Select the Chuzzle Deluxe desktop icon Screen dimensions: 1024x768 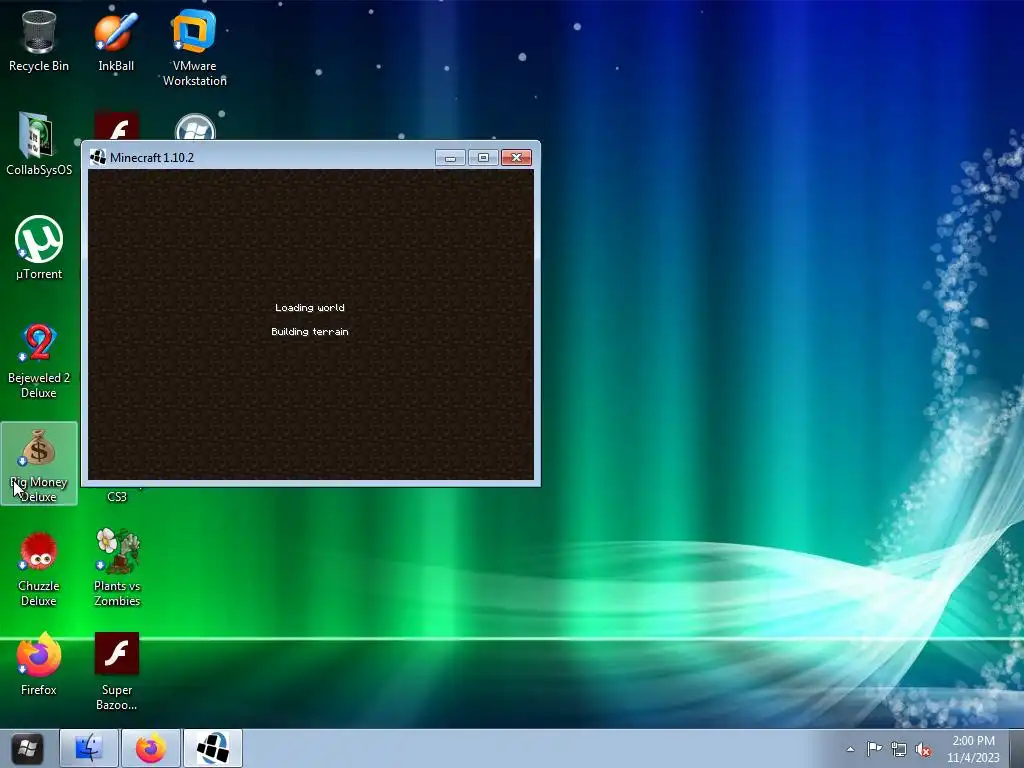(39, 569)
